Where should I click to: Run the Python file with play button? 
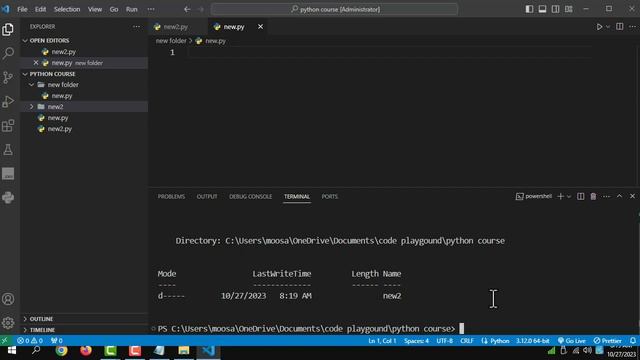599,27
